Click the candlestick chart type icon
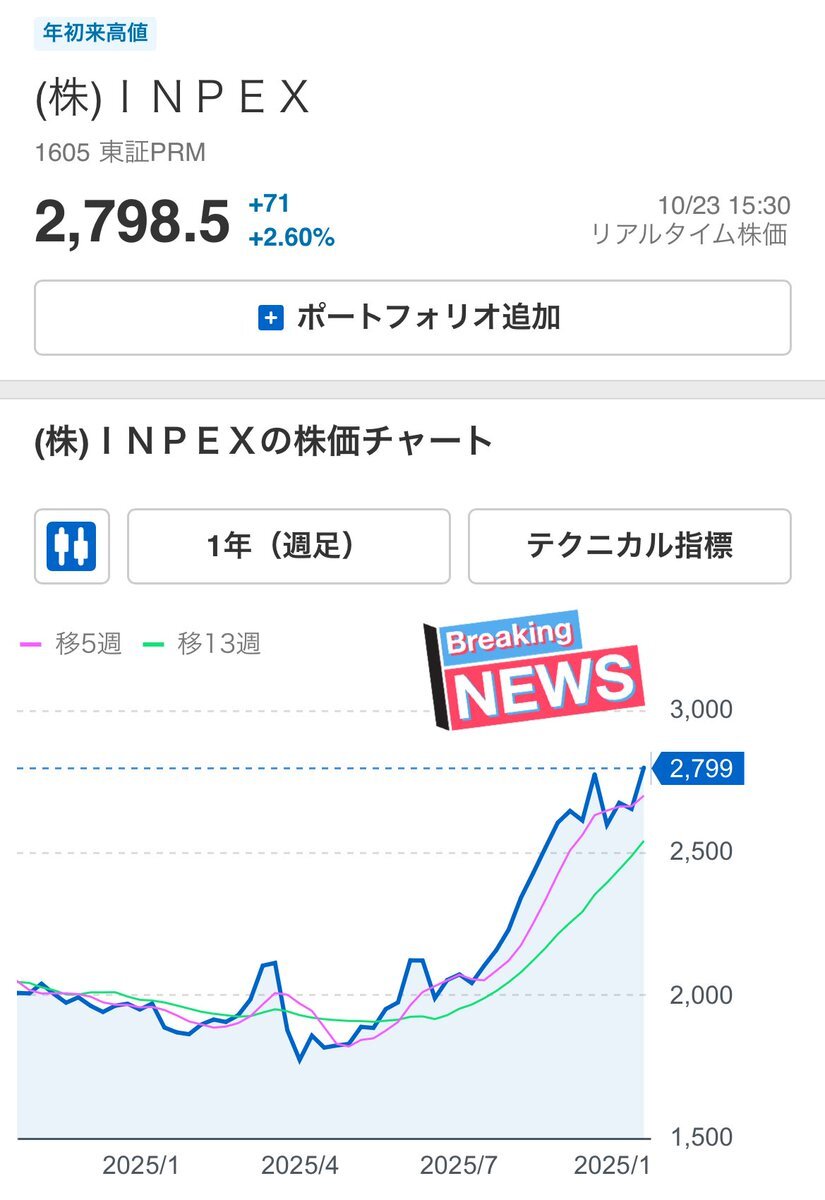Screen dimensions: 825x1200 tap(72, 546)
